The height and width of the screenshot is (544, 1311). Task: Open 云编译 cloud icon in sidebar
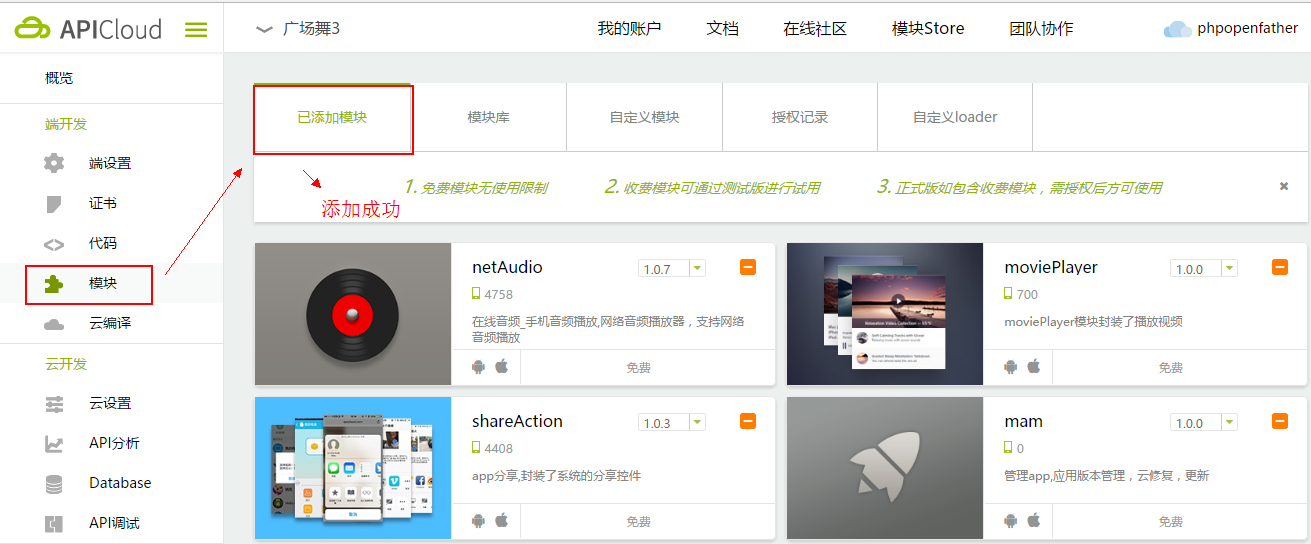click(x=54, y=324)
